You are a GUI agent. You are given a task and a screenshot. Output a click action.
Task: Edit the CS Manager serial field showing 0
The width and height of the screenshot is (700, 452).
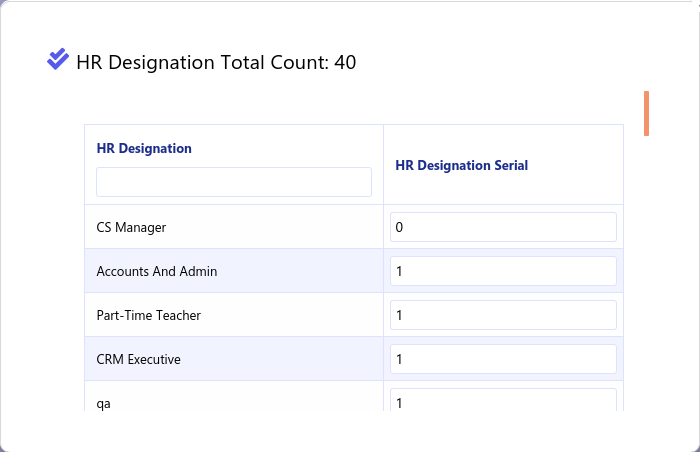503,227
